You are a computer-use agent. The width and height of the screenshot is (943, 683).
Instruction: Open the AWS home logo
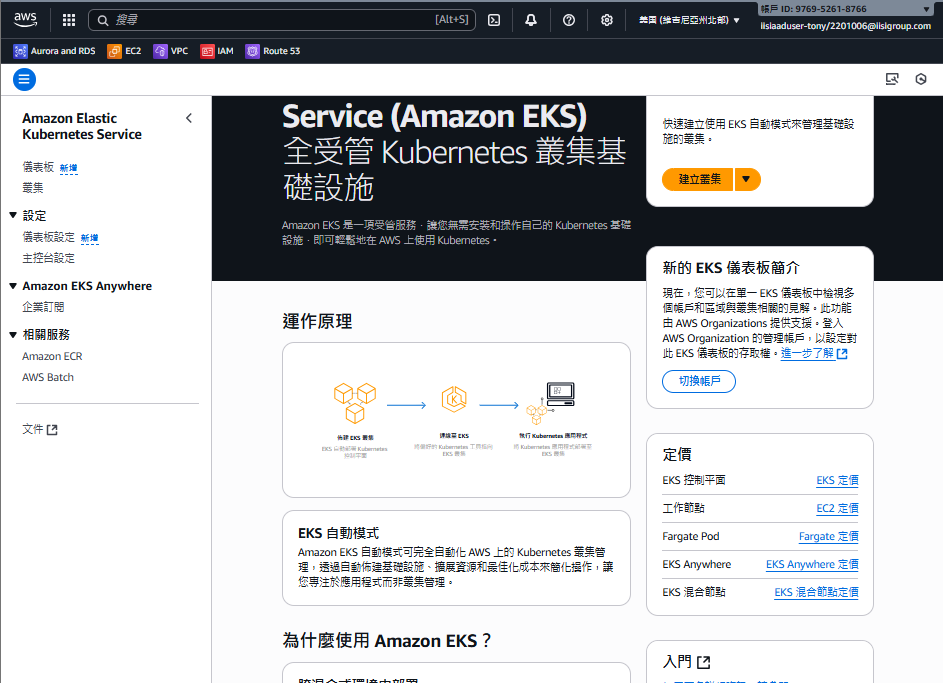(25, 20)
